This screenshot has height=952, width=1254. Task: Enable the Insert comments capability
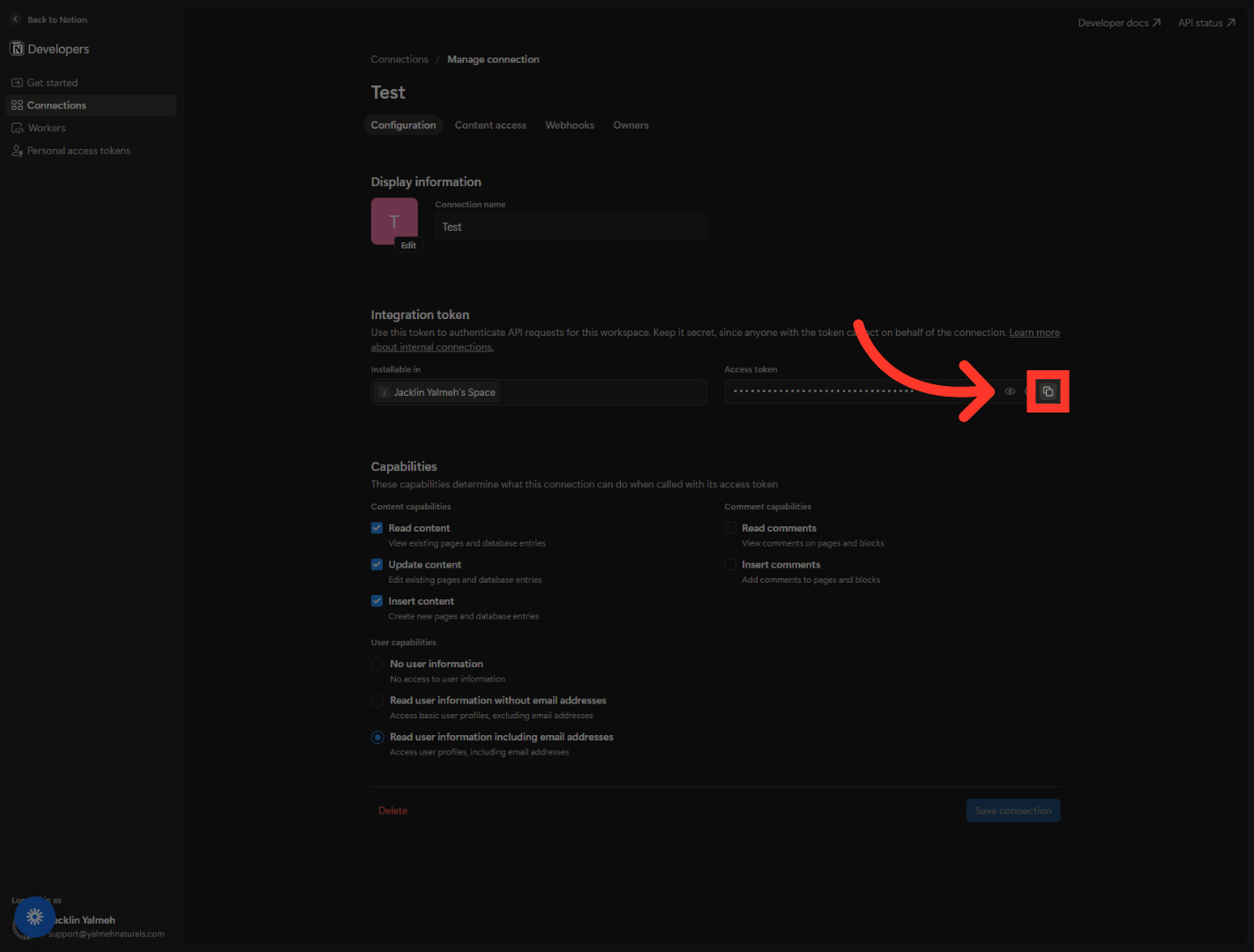730,564
